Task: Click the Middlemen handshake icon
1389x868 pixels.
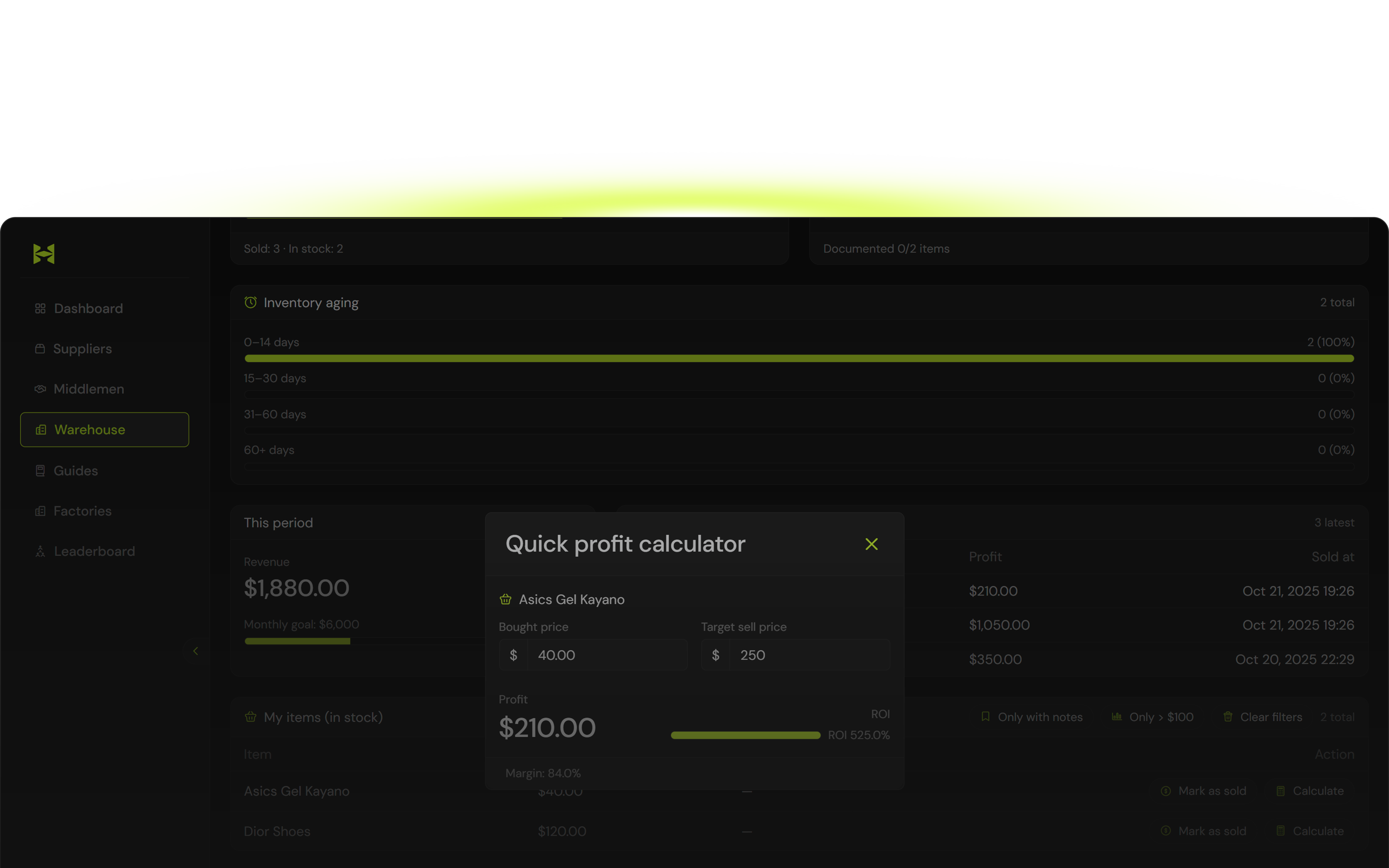Action: click(x=40, y=389)
